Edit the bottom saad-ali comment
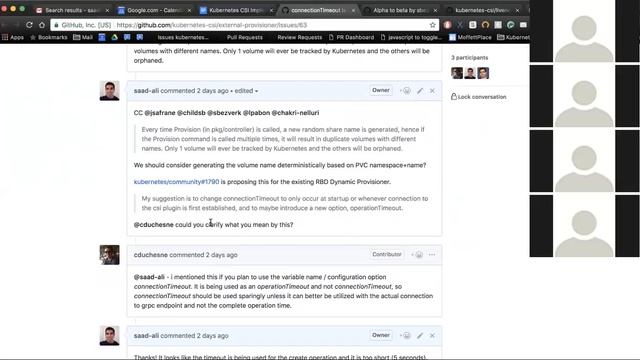This screenshot has width=640, height=360. [420, 336]
